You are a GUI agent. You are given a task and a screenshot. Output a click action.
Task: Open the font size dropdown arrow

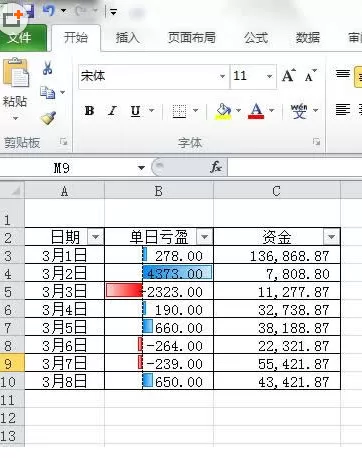tap(269, 77)
